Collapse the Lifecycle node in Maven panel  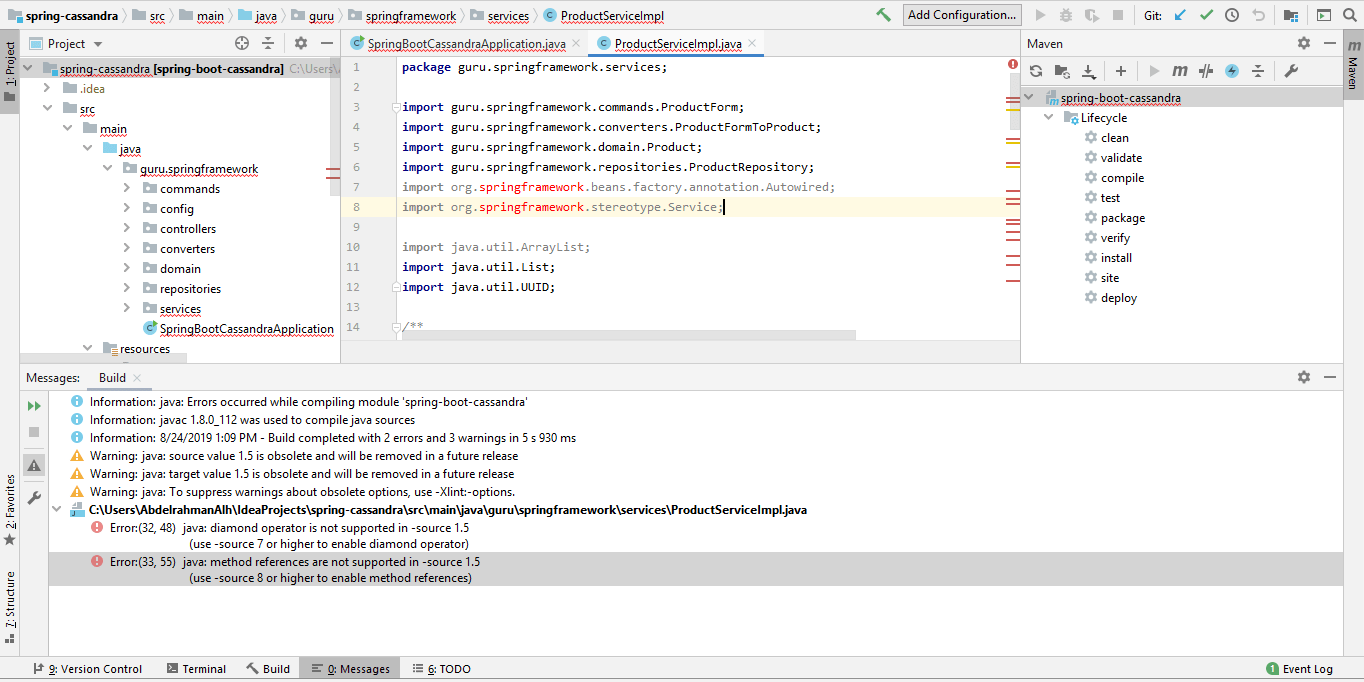click(x=1048, y=117)
